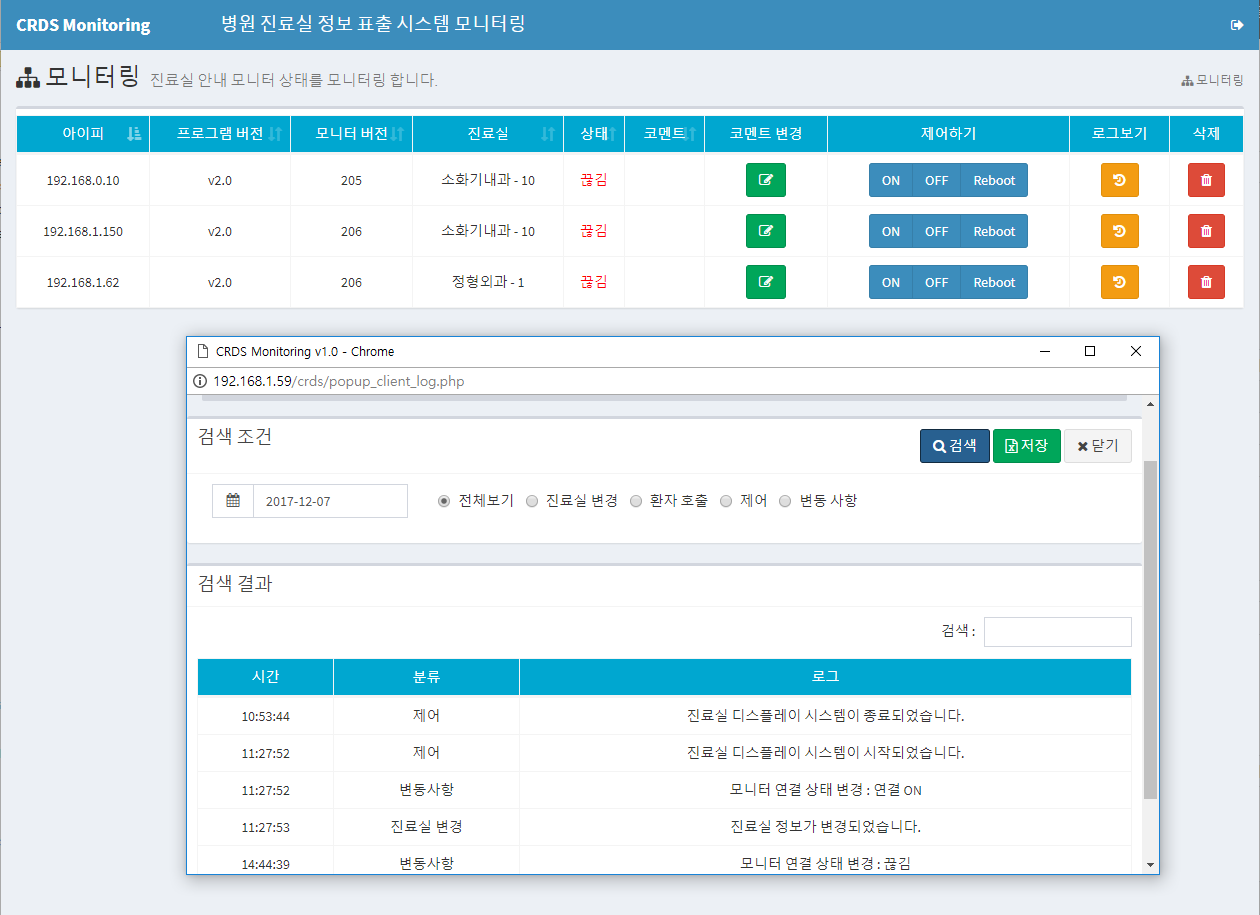Viewport: 1260px width, 915px height.
Task: Click the 검색 search button in popup
Action: click(x=955, y=446)
